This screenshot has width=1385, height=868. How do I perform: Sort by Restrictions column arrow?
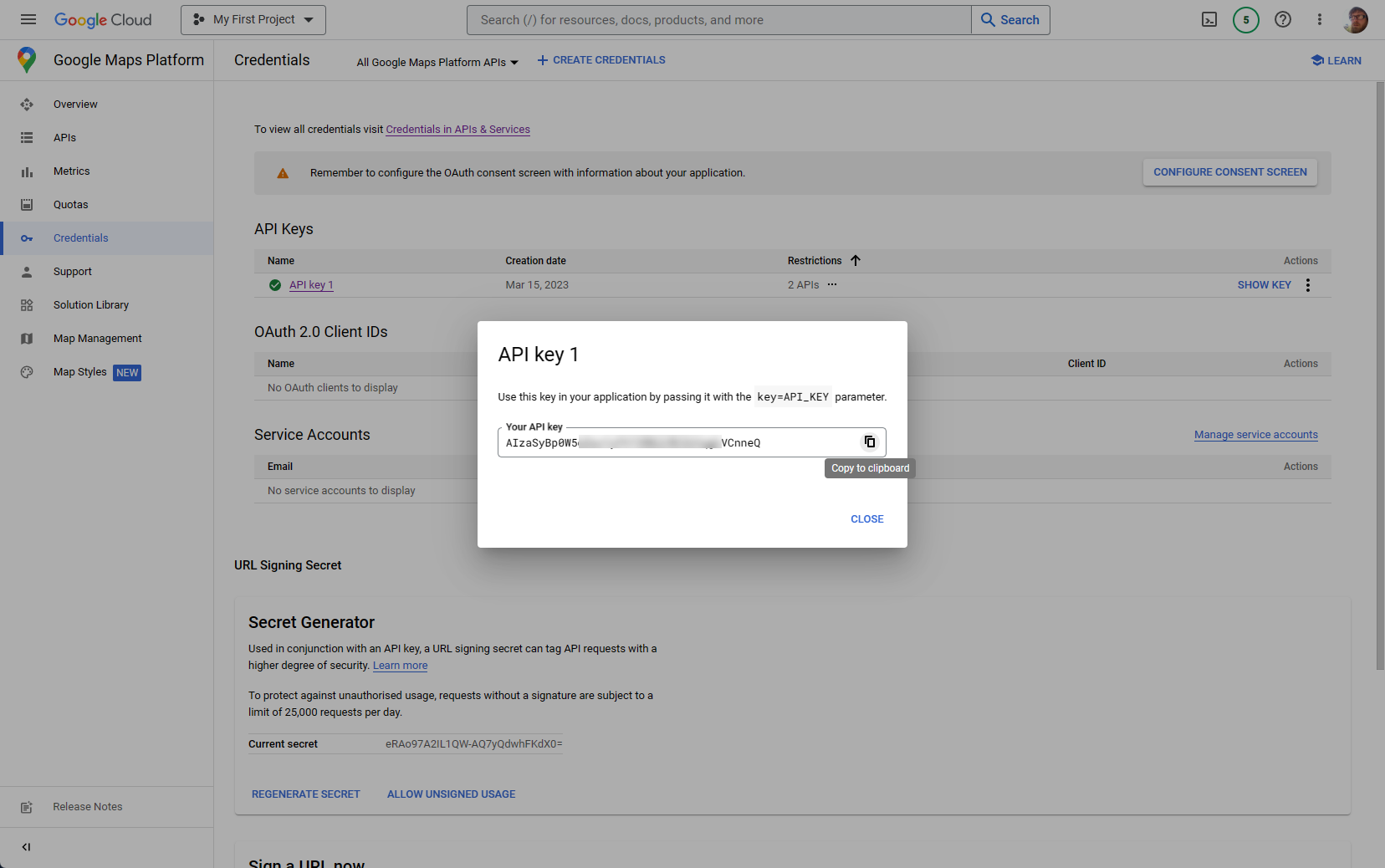(x=856, y=261)
